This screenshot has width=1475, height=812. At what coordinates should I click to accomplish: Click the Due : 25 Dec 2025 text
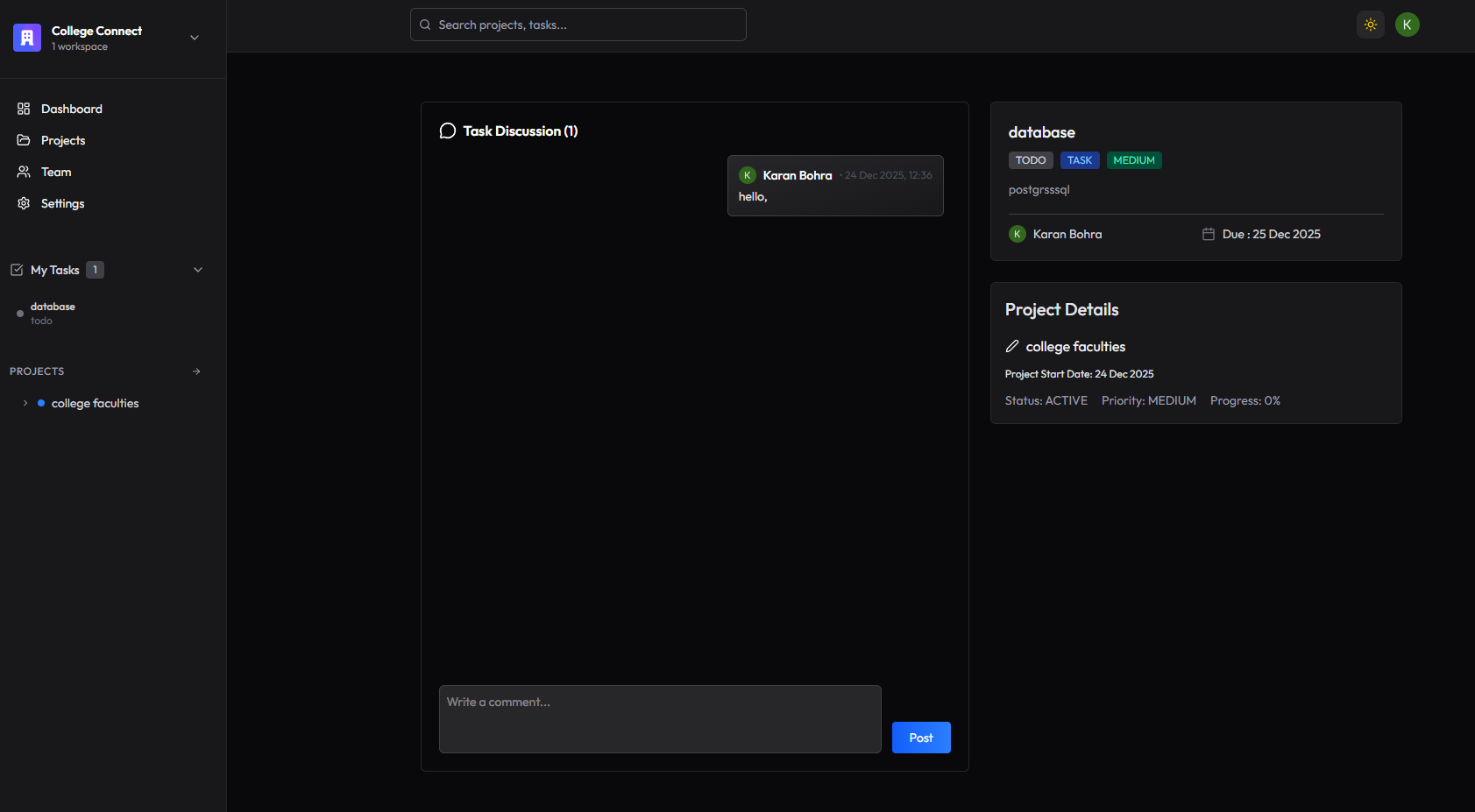tap(1272, 234)
